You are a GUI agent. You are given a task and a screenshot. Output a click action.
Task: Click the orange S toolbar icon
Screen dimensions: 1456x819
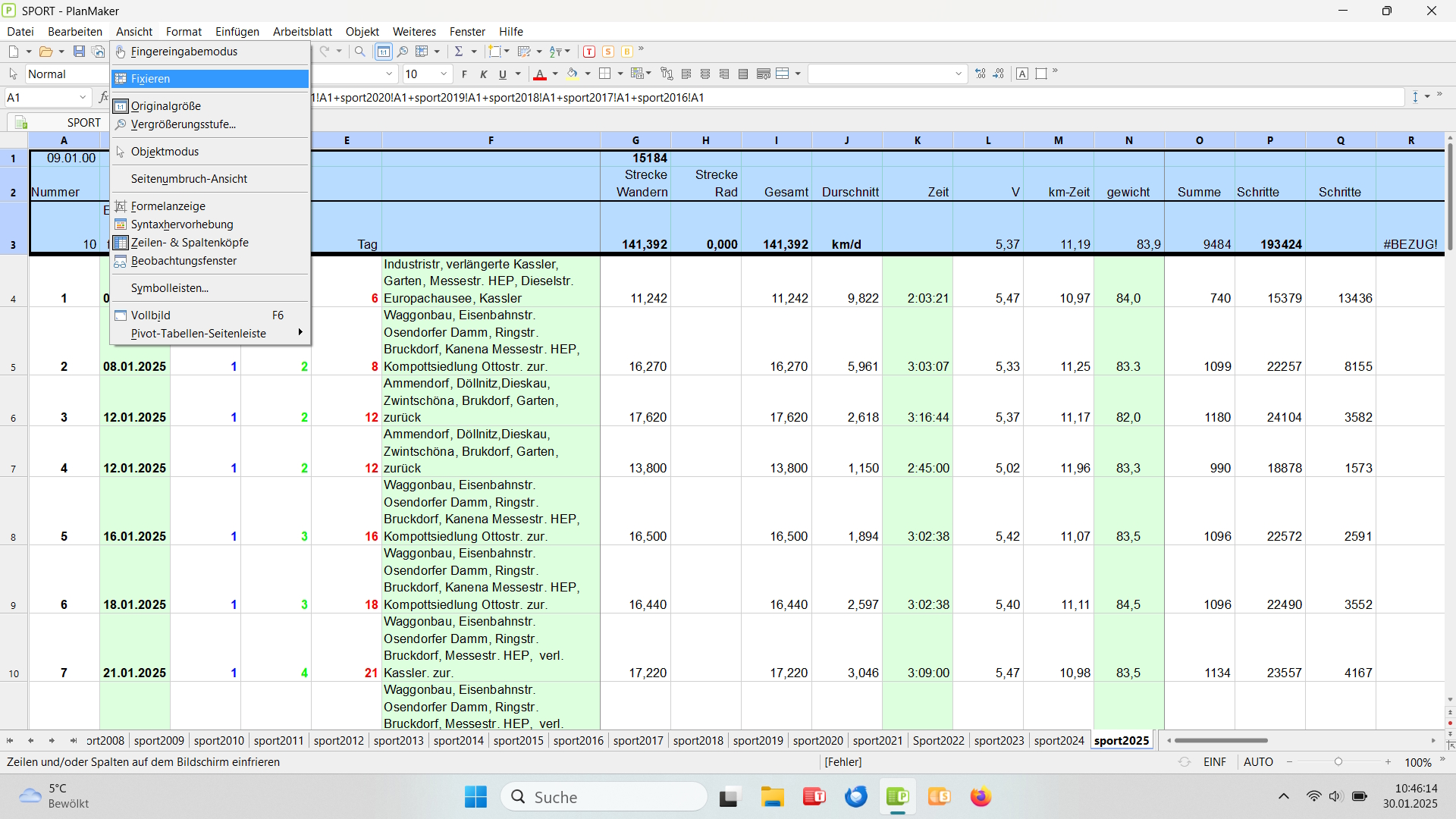608,52
